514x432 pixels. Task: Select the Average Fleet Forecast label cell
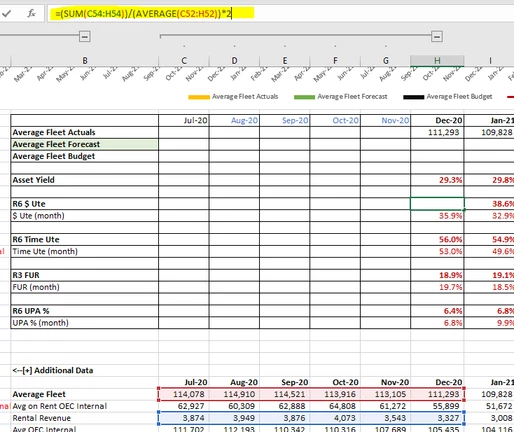[85, 144]
